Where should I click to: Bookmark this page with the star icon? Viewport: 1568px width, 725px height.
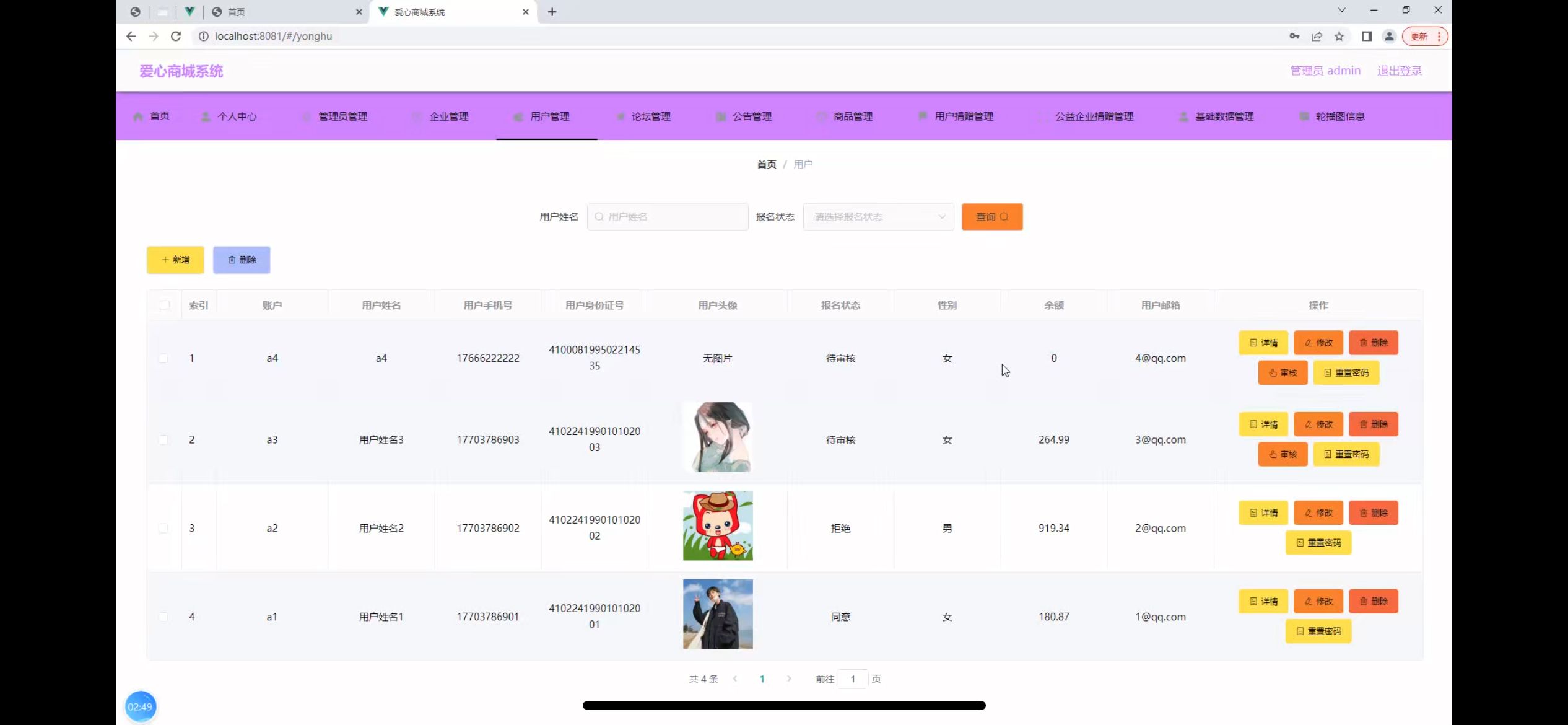pos(1339,36)
